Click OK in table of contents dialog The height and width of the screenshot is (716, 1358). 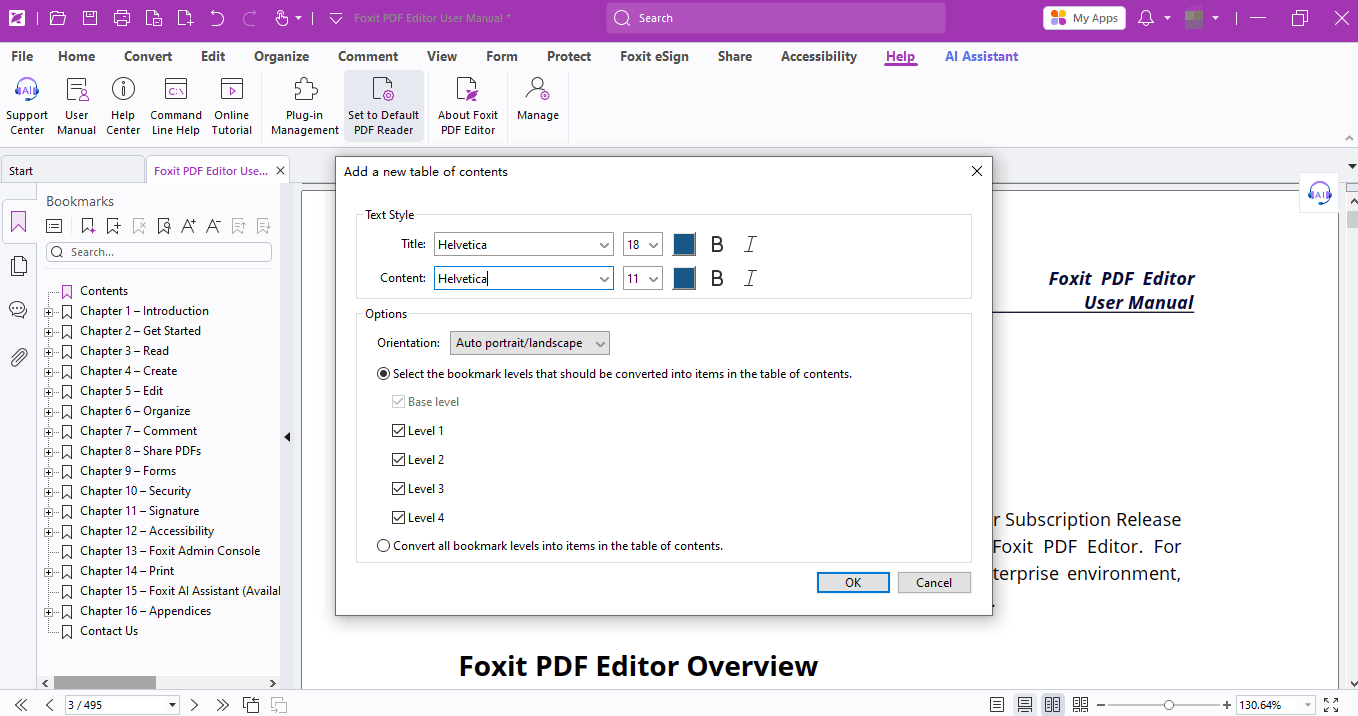(853, 583)
